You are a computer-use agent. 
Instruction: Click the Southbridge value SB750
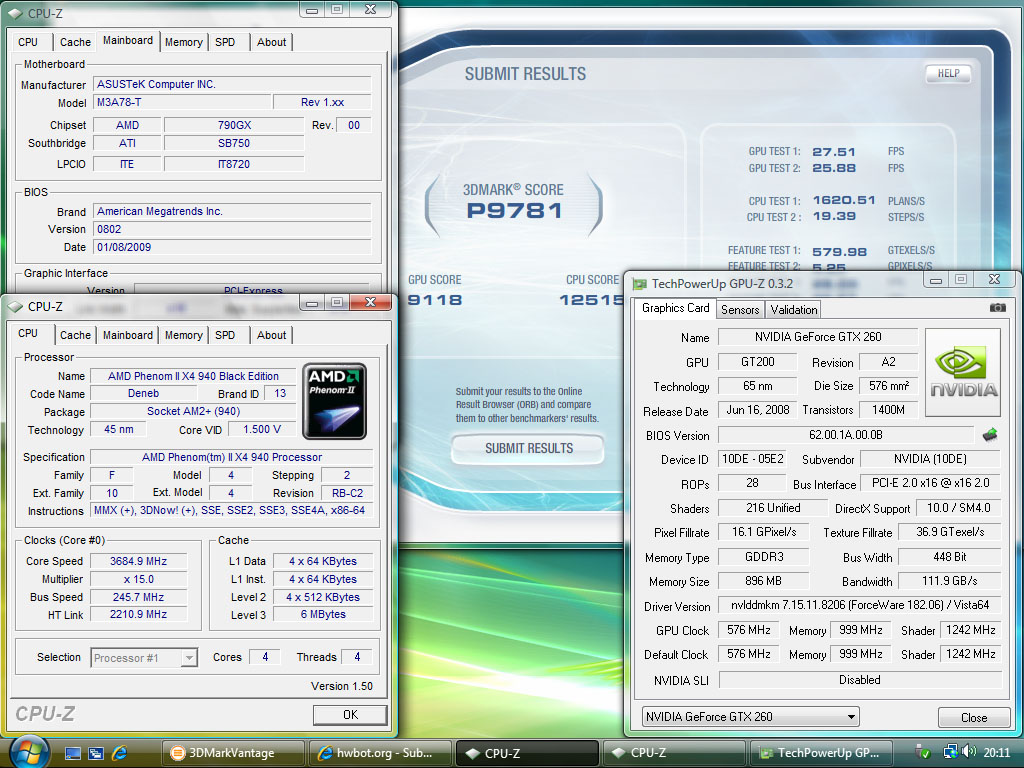(234, 143)
